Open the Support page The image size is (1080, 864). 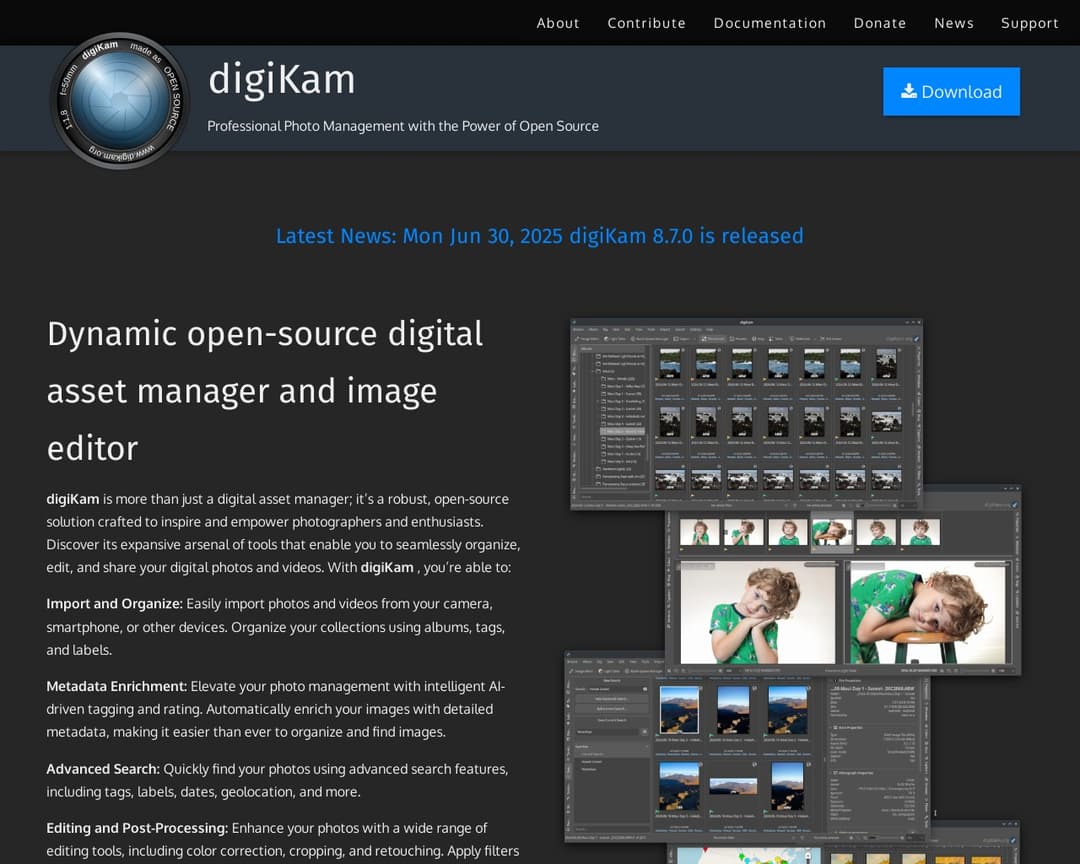(x=1029, y=23)
